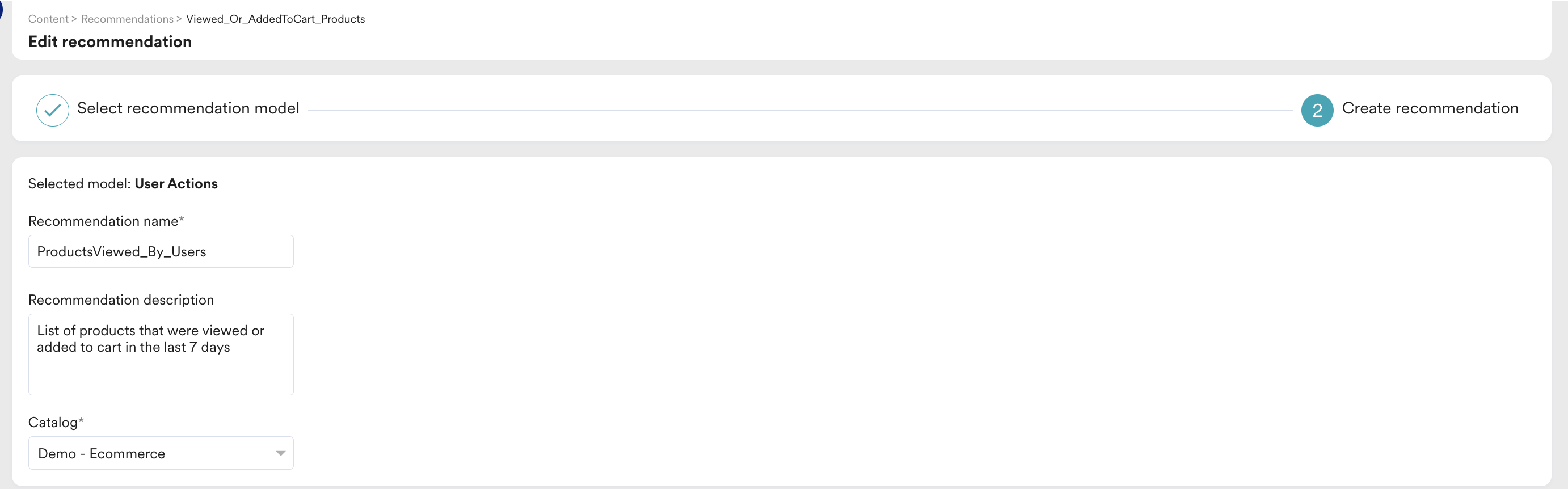Click the progress line between steps

[800, 110]
